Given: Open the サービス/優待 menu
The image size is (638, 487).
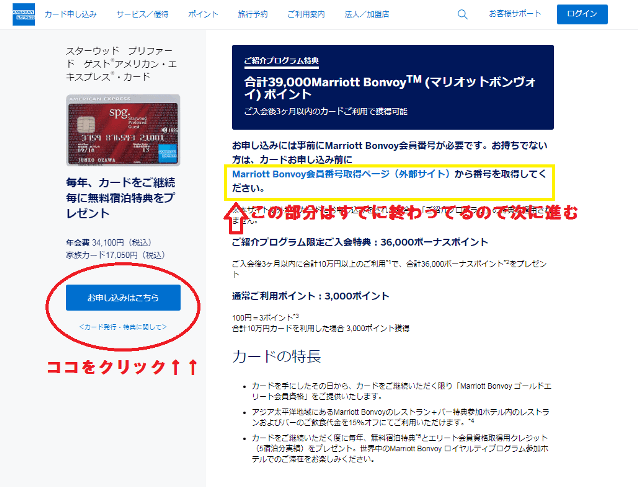Looking at the screenshot, I should coord(142,14).
